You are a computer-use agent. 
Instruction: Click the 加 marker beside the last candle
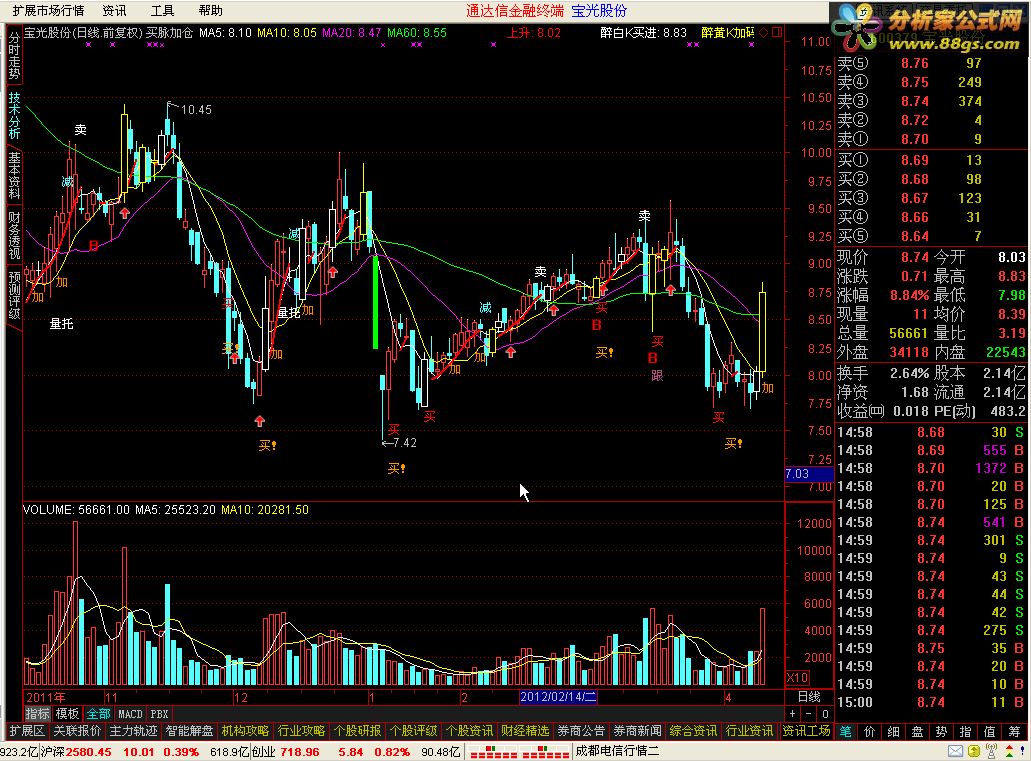(767, 388)
